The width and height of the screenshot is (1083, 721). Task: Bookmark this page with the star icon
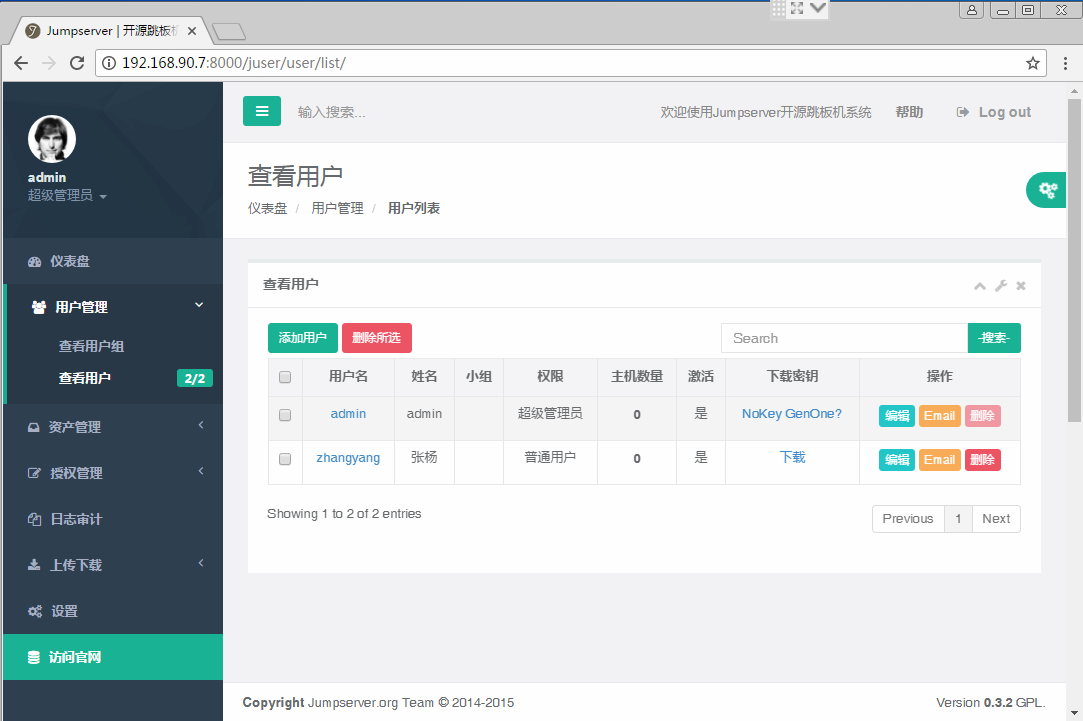1033,63
